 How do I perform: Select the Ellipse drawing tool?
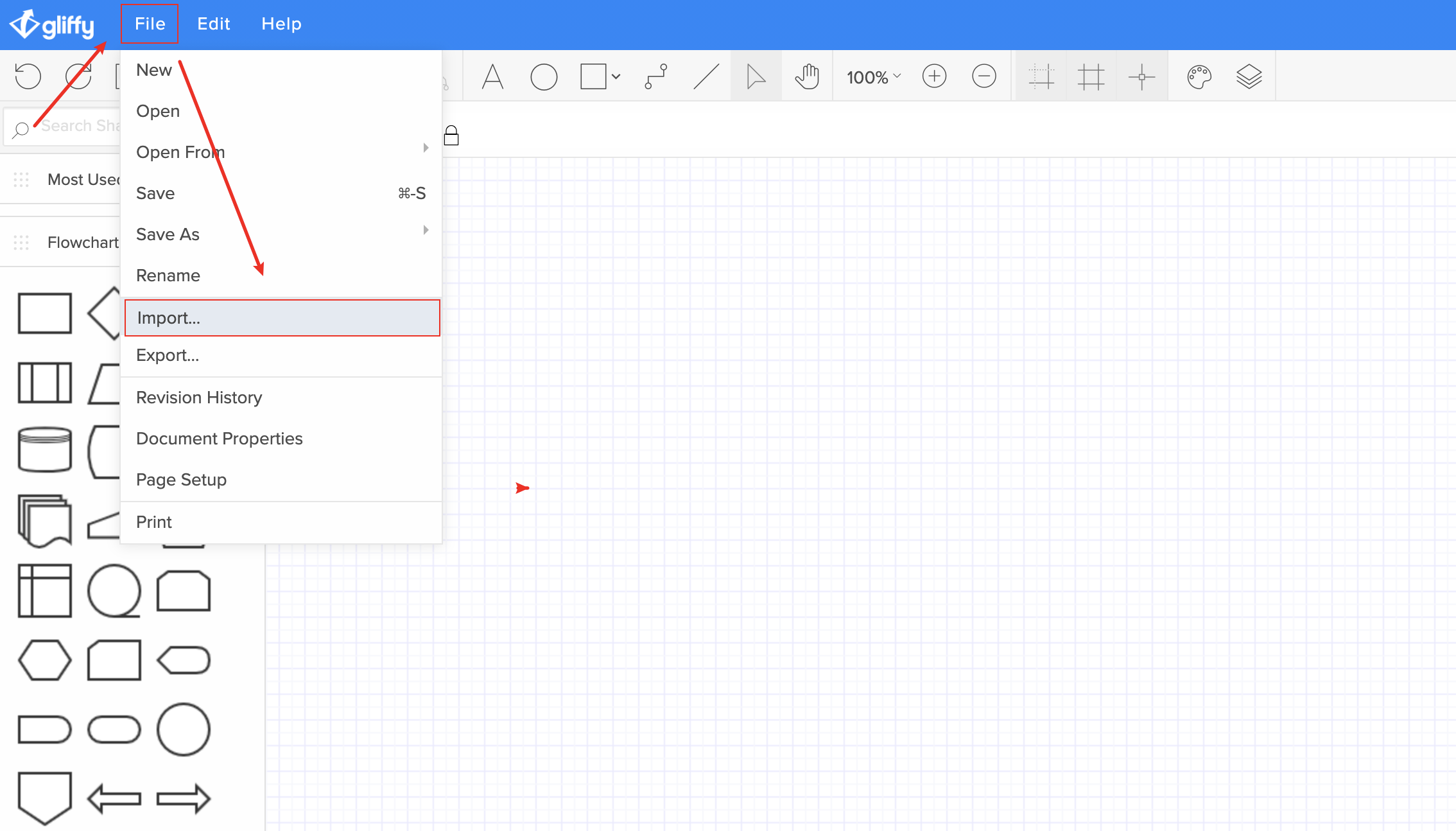click(x=544, y=77)
